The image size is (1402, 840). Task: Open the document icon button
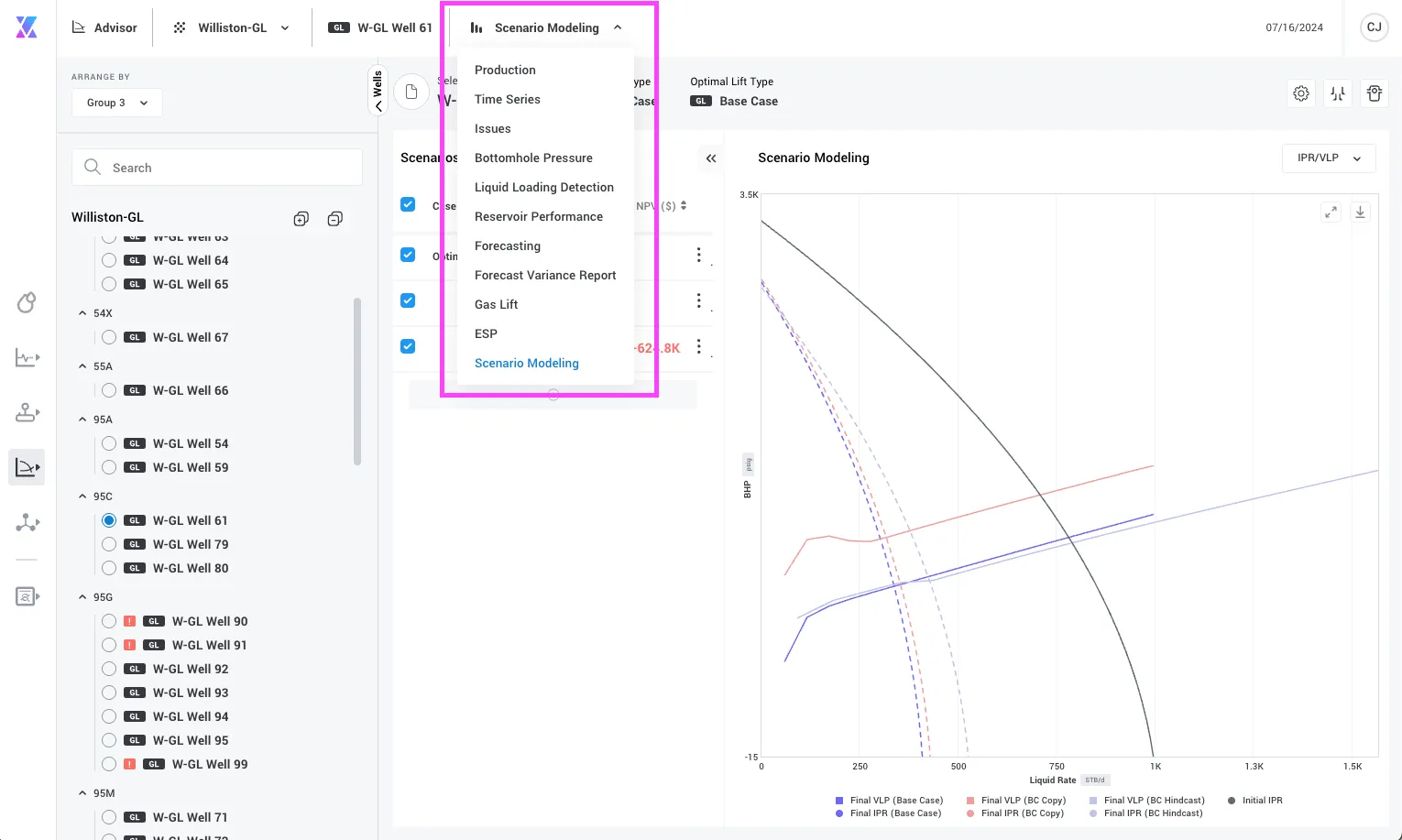coord(411,93)
